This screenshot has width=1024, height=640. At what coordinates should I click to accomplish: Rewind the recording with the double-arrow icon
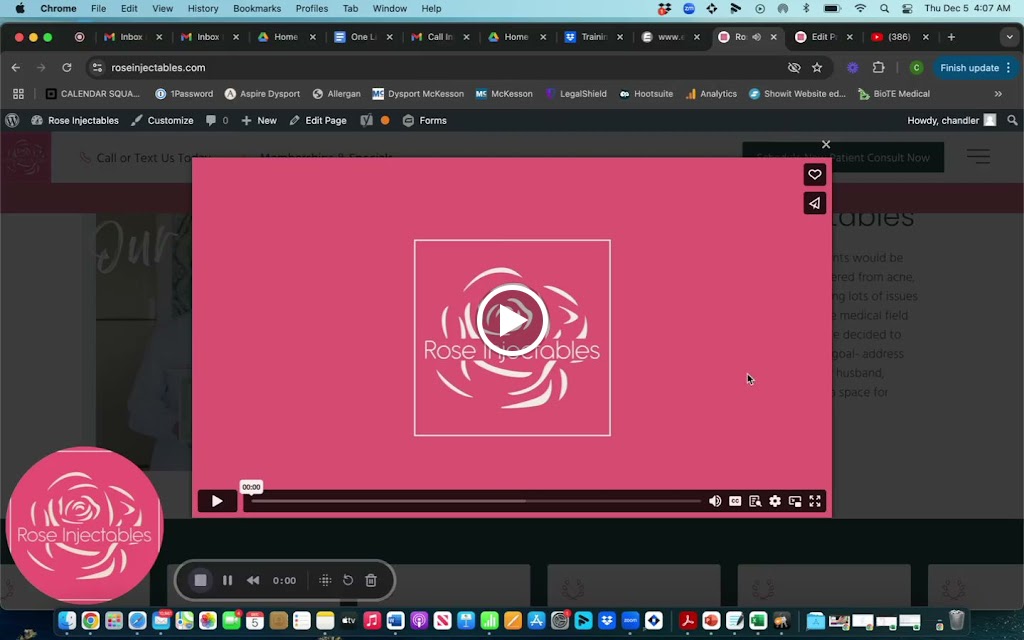click(x=253, y=580)
